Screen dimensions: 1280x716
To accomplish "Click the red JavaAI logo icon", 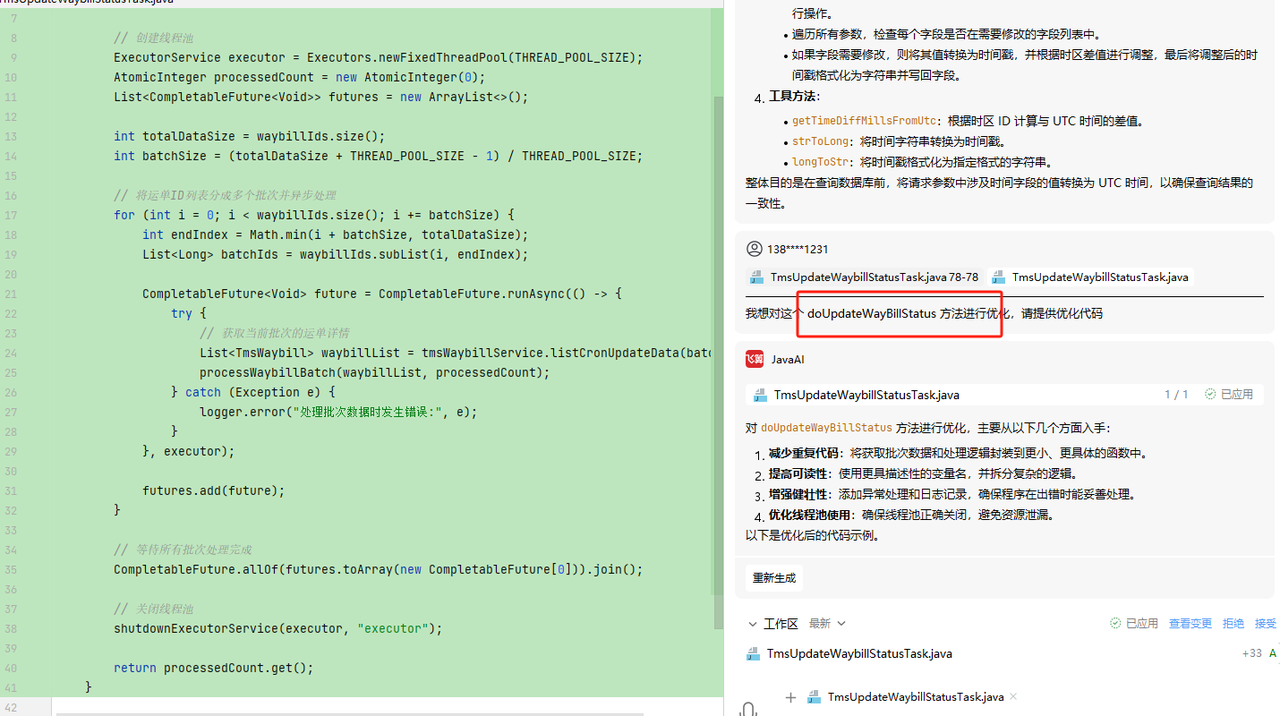I will (x=755, y=359).
